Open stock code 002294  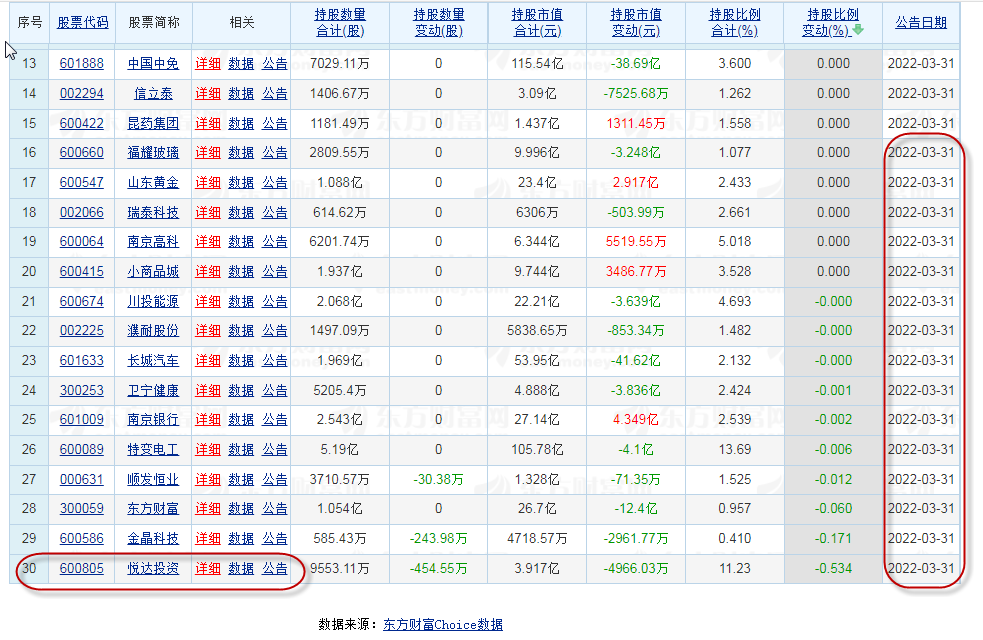(81, 94)
